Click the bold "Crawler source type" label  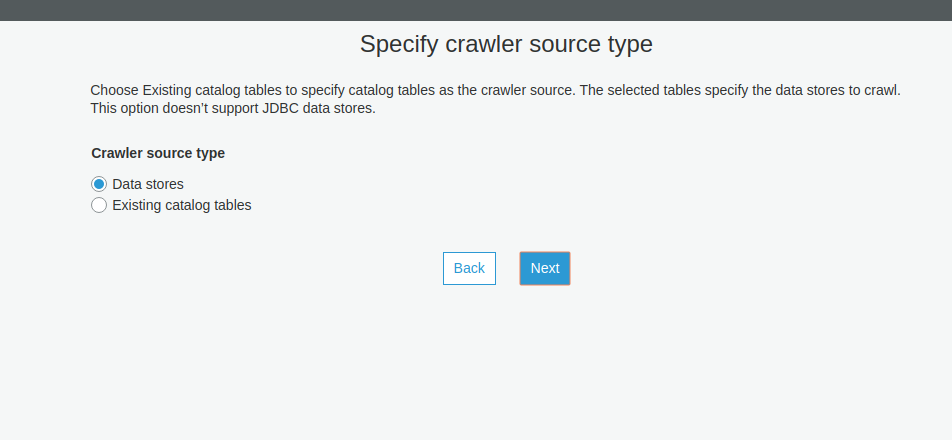coord(158,153)
